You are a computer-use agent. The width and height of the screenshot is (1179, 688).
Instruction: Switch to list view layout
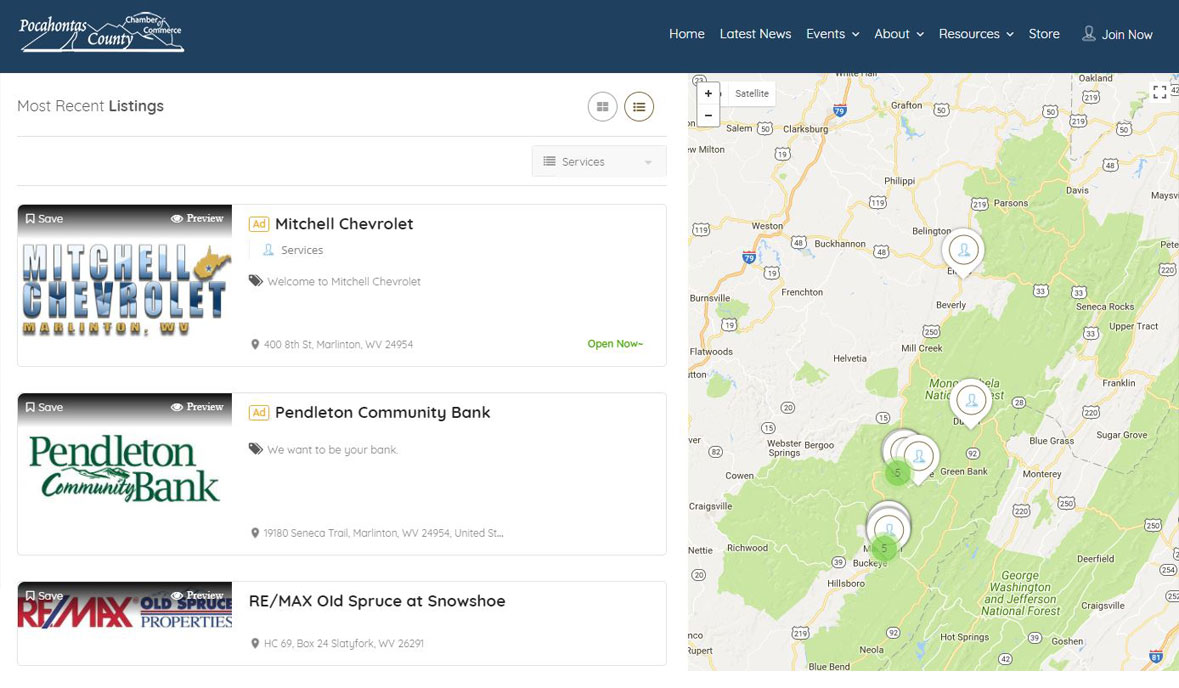tap(639, 107)
